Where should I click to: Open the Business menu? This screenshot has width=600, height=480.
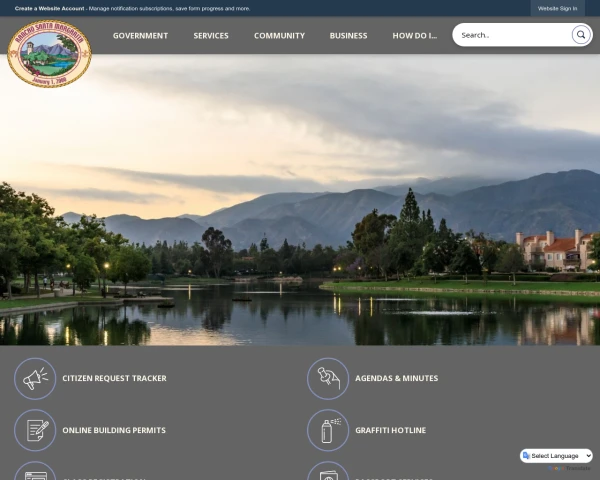pos(348,36)
